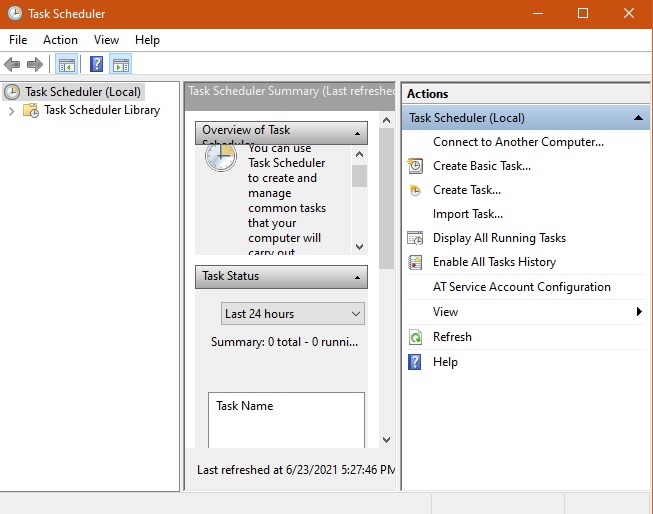Click the Create Basic Task icon

tap(415, 166)
